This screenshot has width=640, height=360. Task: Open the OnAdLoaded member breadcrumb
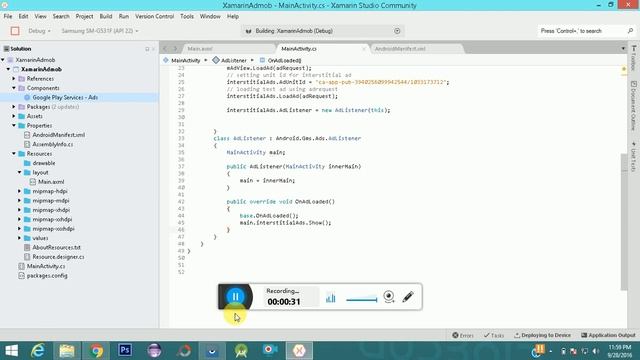tap(281, 60)
